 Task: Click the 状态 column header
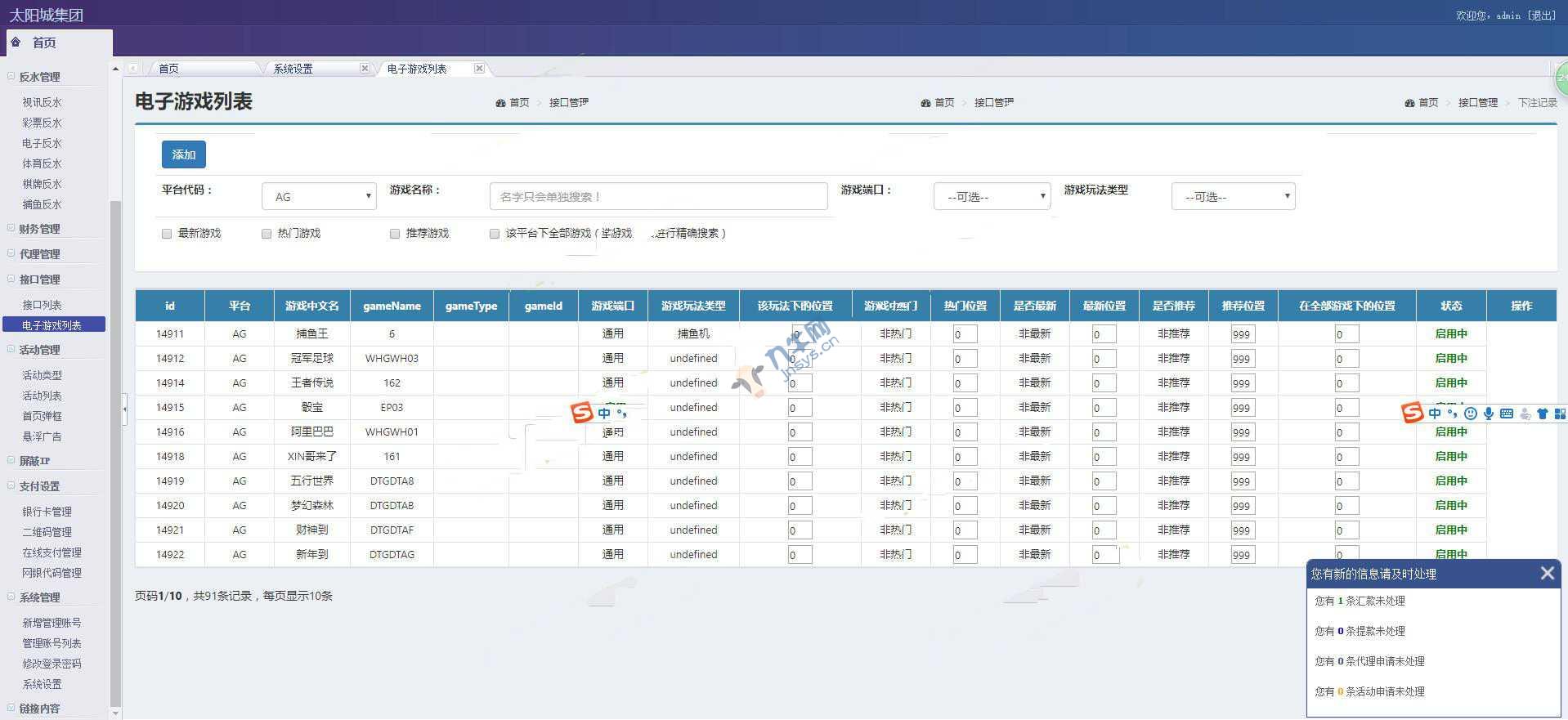click(x=1451, y=306)
